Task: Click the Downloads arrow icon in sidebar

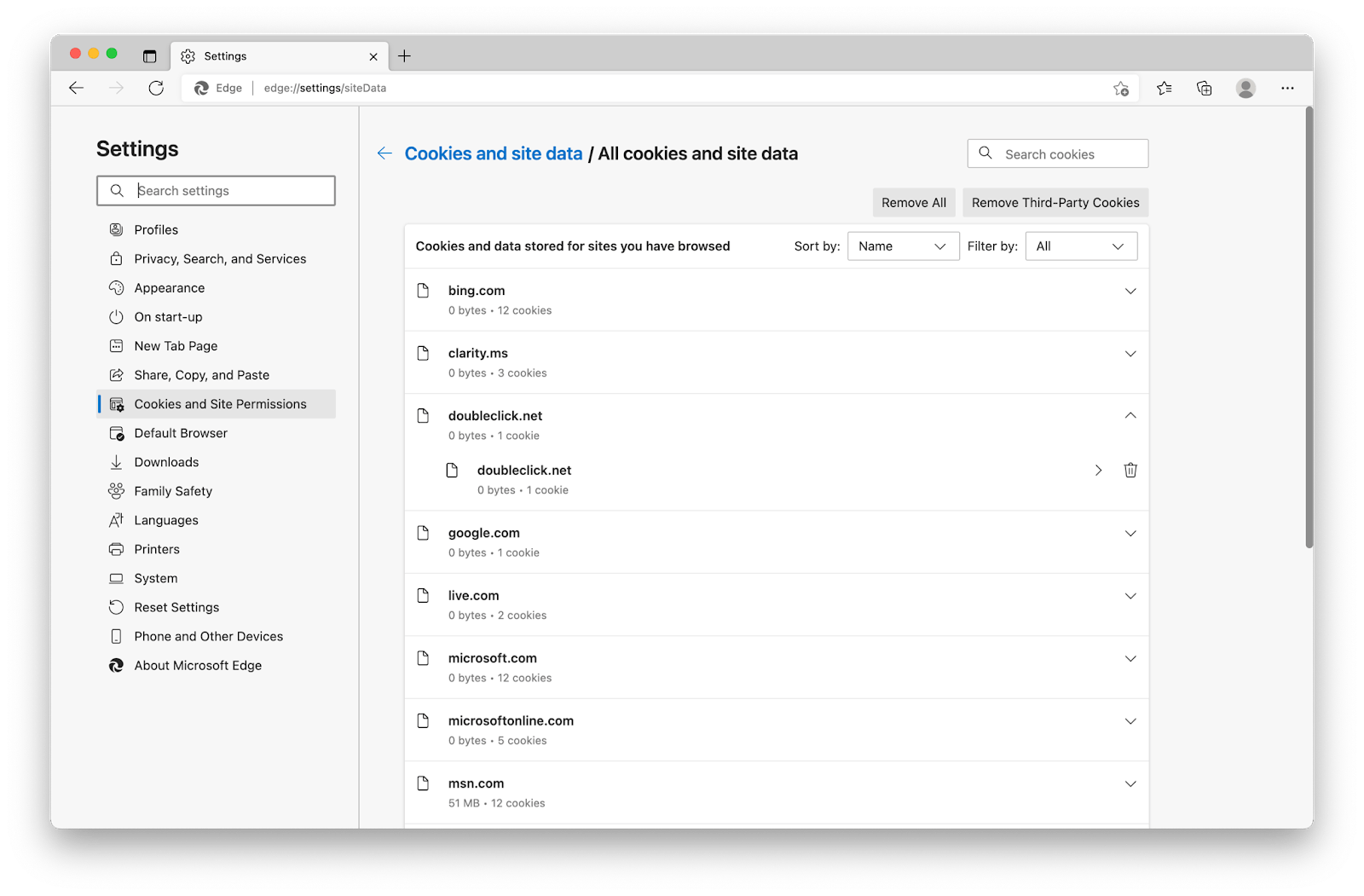Action: point(116,462)
